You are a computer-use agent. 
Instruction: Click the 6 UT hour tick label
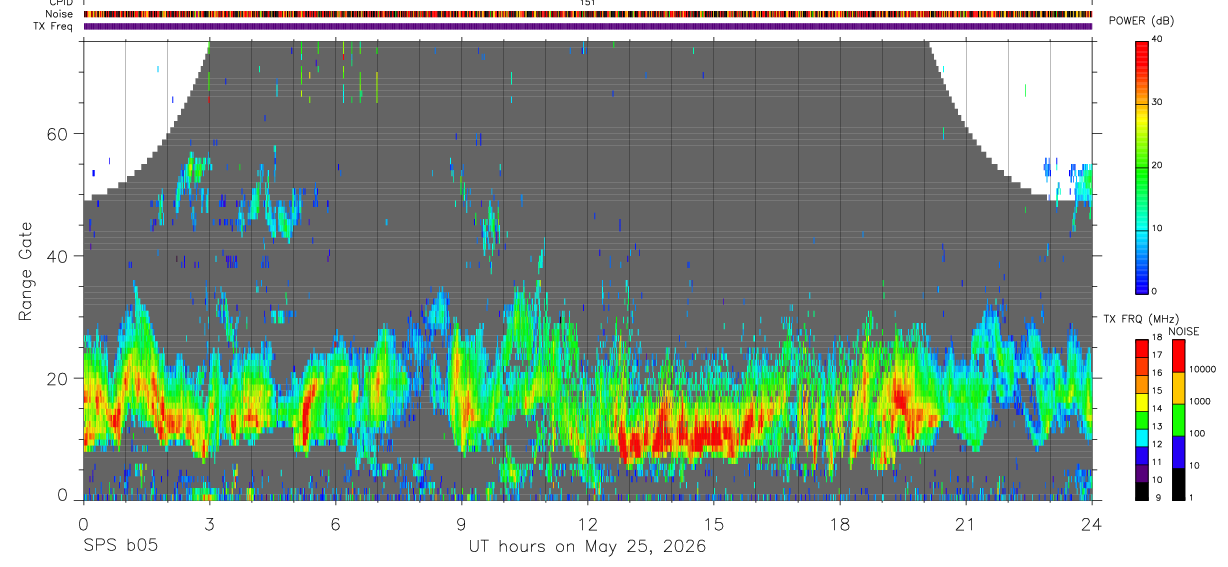pyautogui.click(x=336, y=524)
